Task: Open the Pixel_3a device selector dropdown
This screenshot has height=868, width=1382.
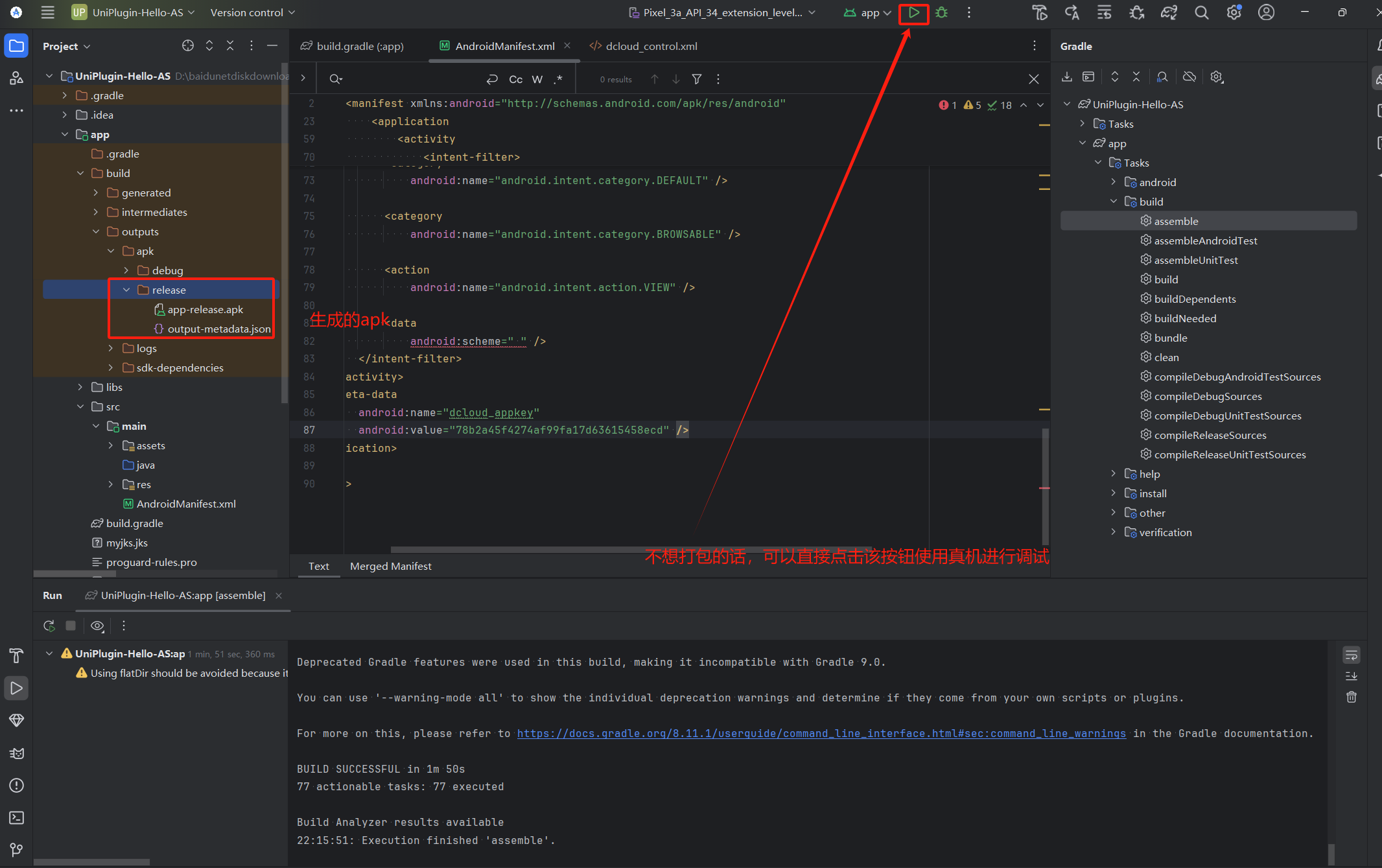Action: (722, 12)
